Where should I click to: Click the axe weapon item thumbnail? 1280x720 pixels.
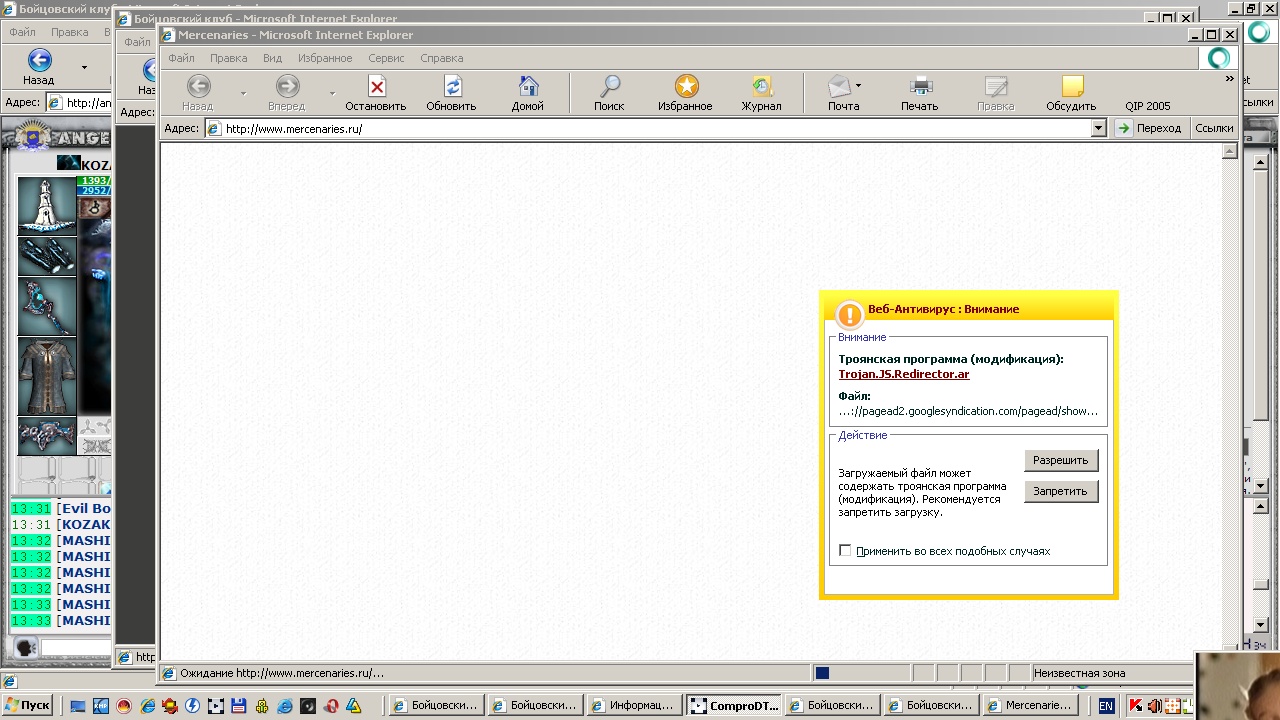coord(46,306)
